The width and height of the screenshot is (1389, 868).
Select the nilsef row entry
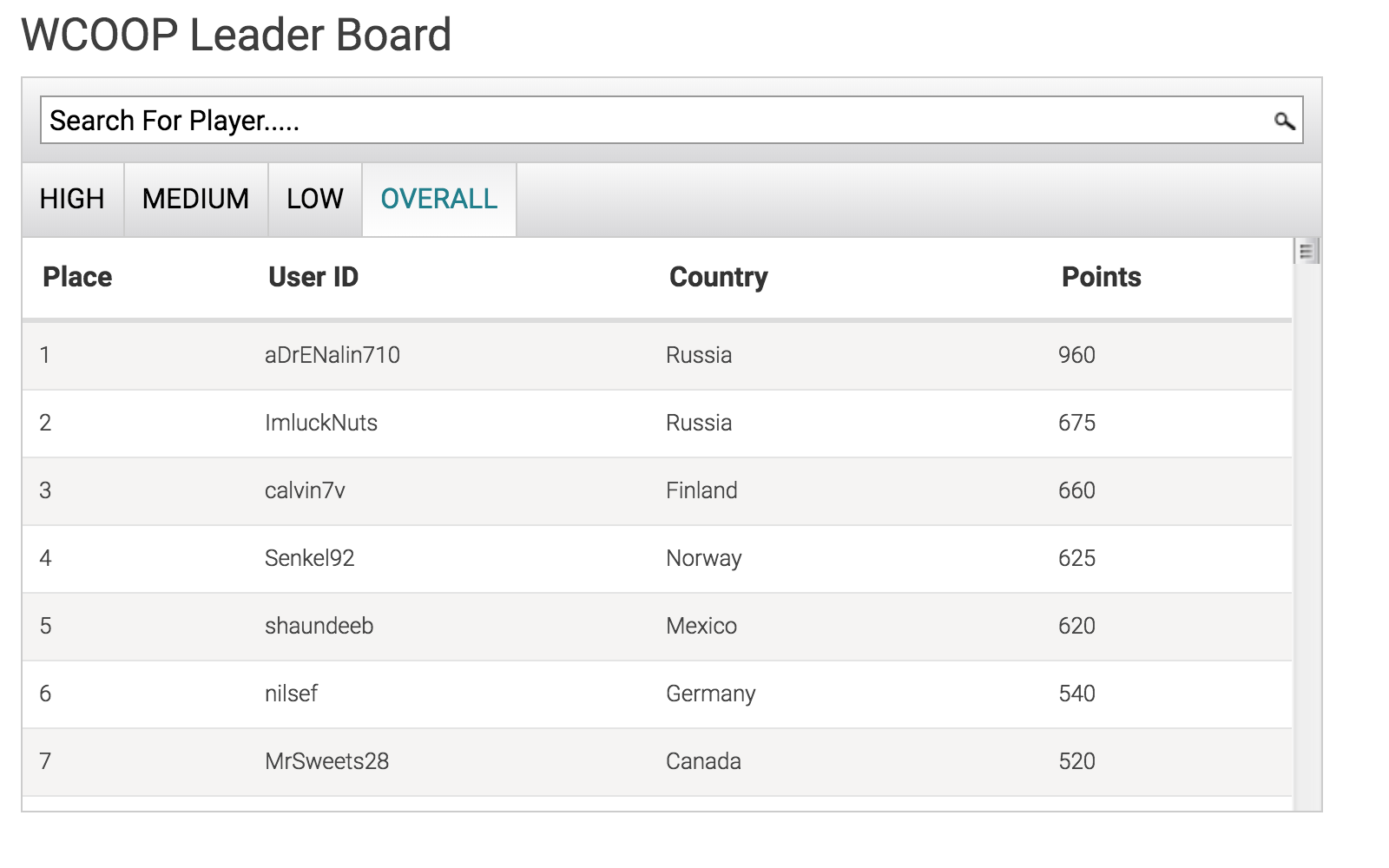pyautogui.click(x=657, y=694)
